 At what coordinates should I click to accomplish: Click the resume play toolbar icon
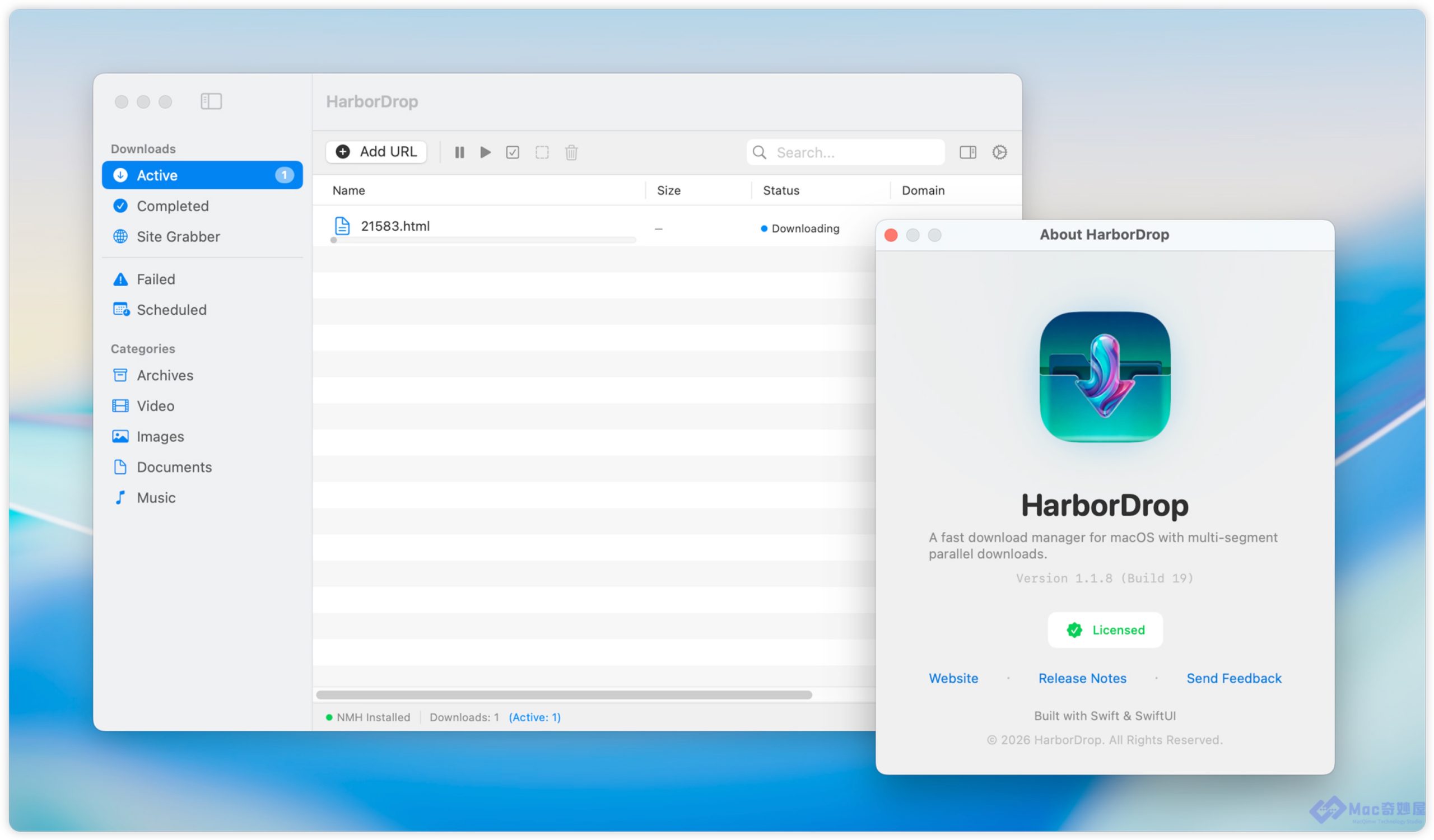pos(486,152)
